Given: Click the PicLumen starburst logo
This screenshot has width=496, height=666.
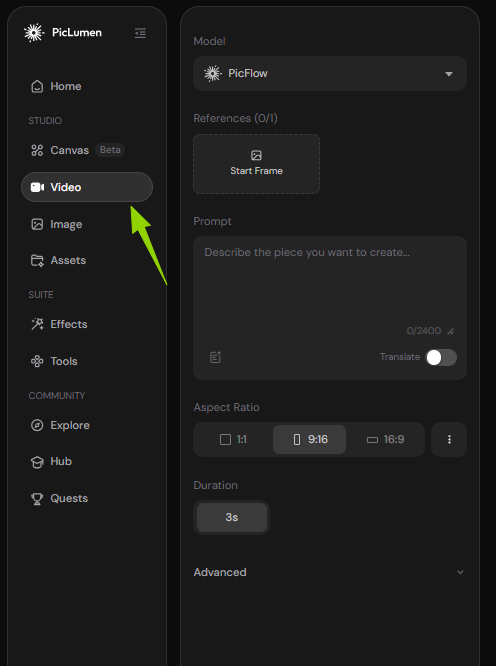Looking at the screenshot, I should [x=34, y=33].
